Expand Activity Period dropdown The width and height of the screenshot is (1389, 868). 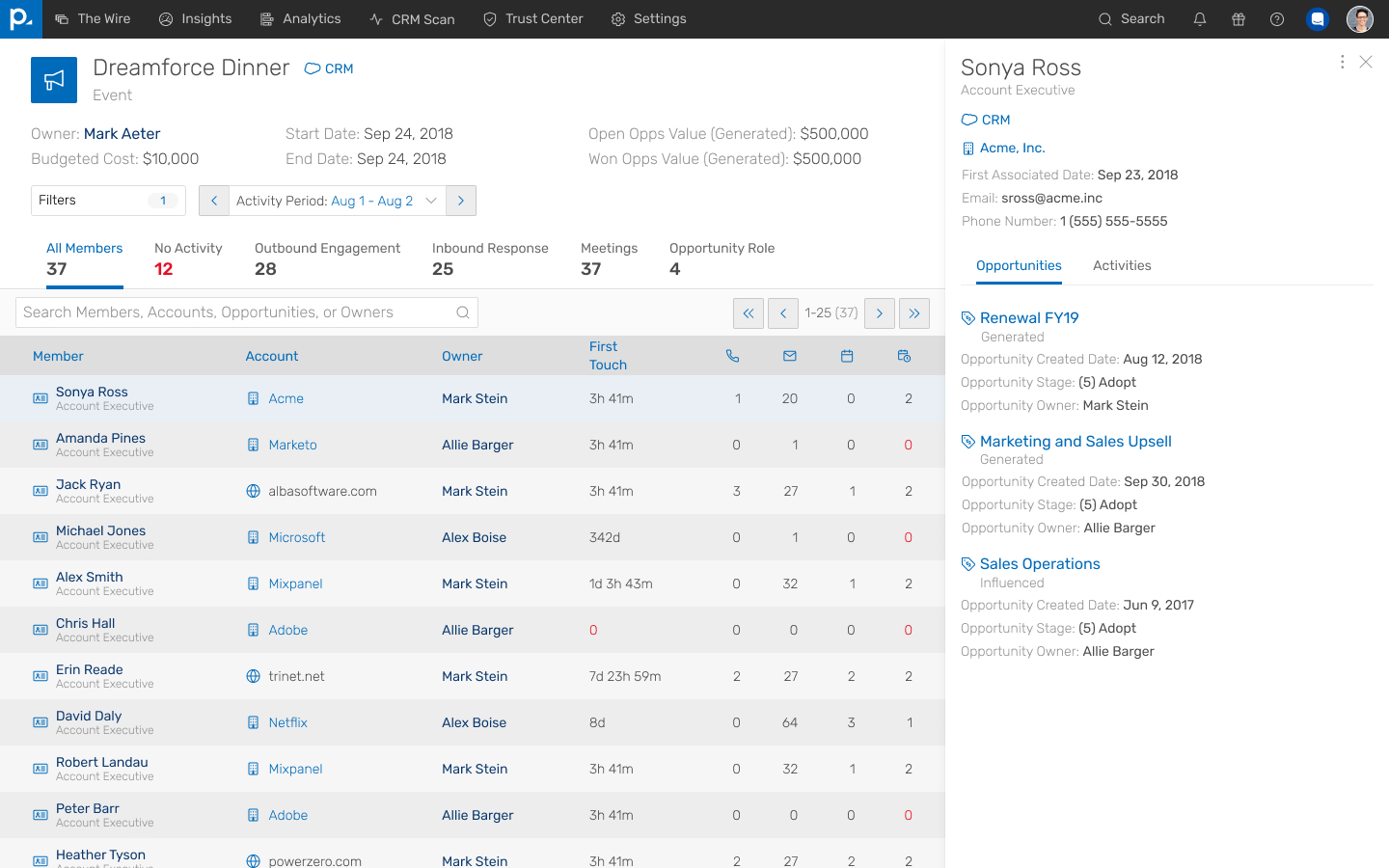pyautogui.click(x=337, y=201)
